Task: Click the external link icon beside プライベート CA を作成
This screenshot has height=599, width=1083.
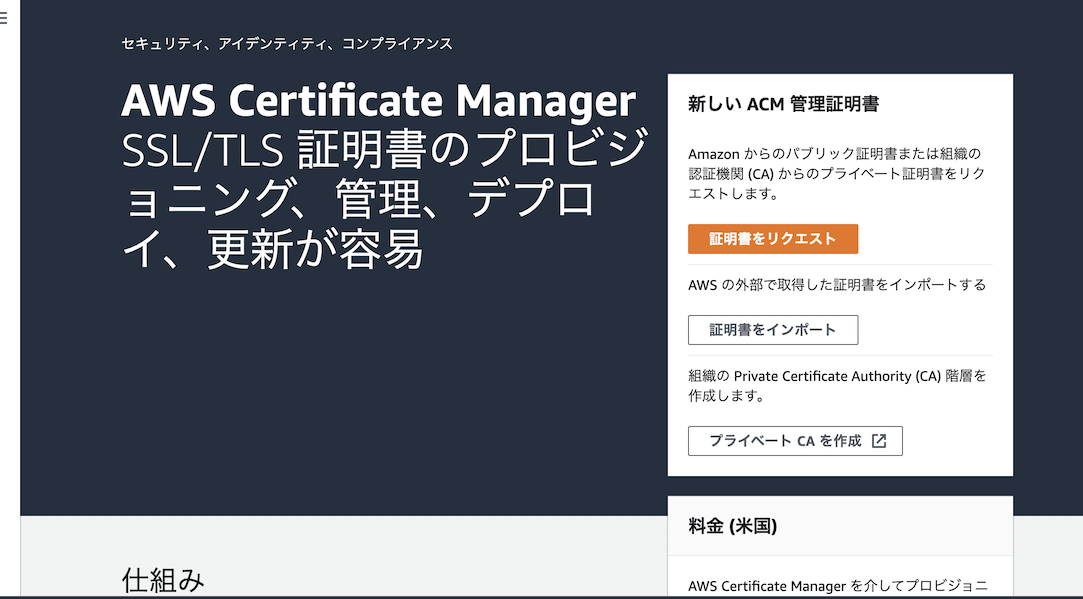Action: (x=879, y=441)
